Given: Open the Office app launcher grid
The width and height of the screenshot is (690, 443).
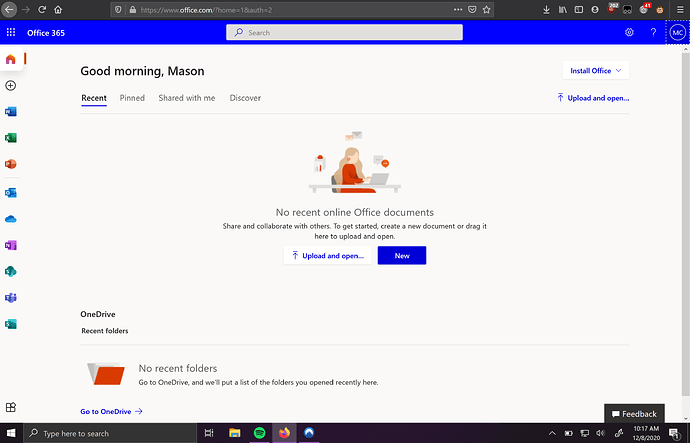Looking at the screenshot, I should click(x=11, y=32).
